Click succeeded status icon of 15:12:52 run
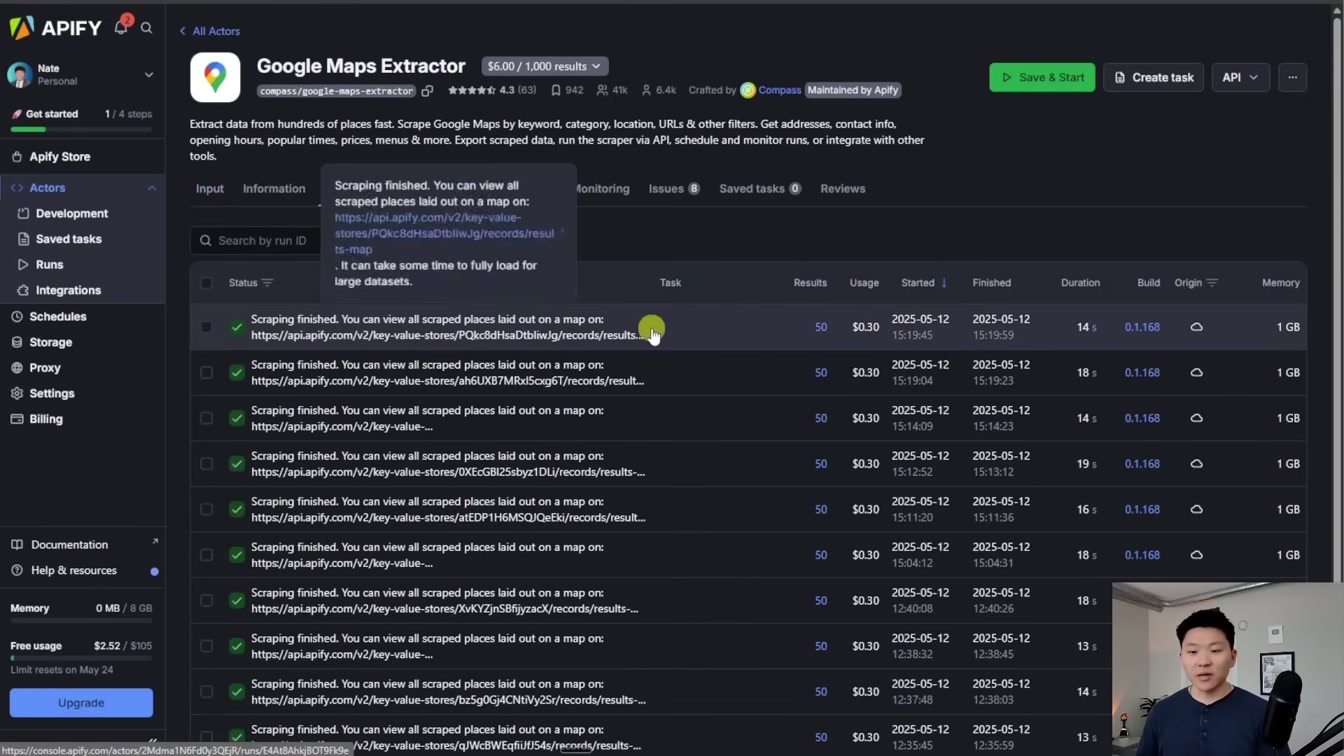This screenshot has width=1344, height=756. pos(237,464)
